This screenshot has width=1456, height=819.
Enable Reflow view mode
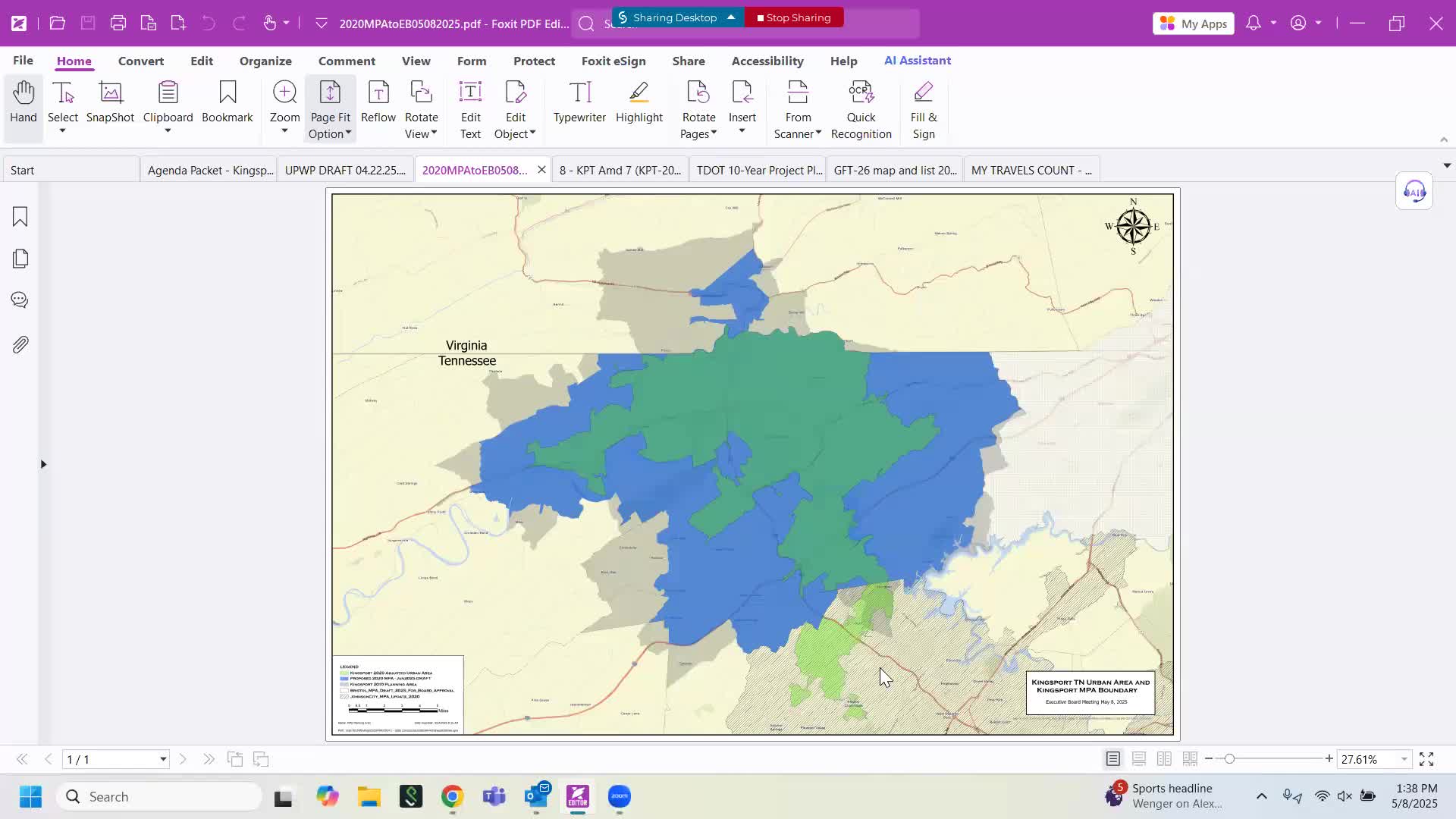[x=378, y=101]
